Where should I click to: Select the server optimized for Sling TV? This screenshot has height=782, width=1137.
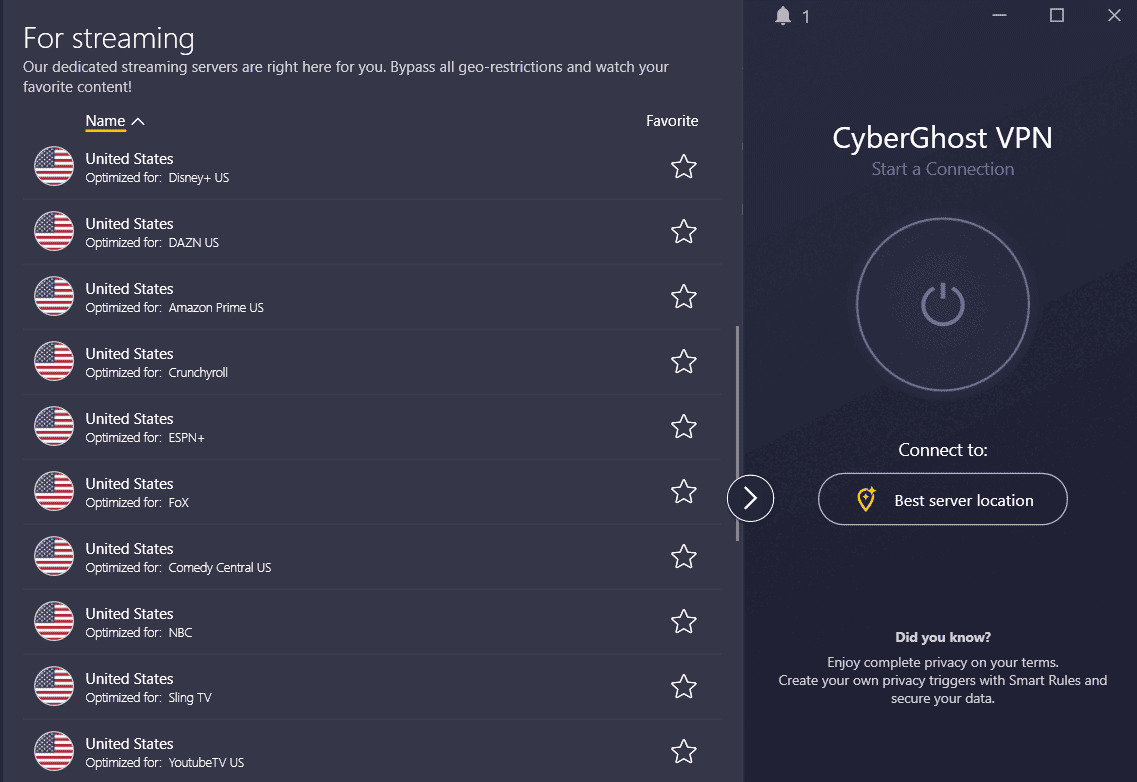pos(372,686)
